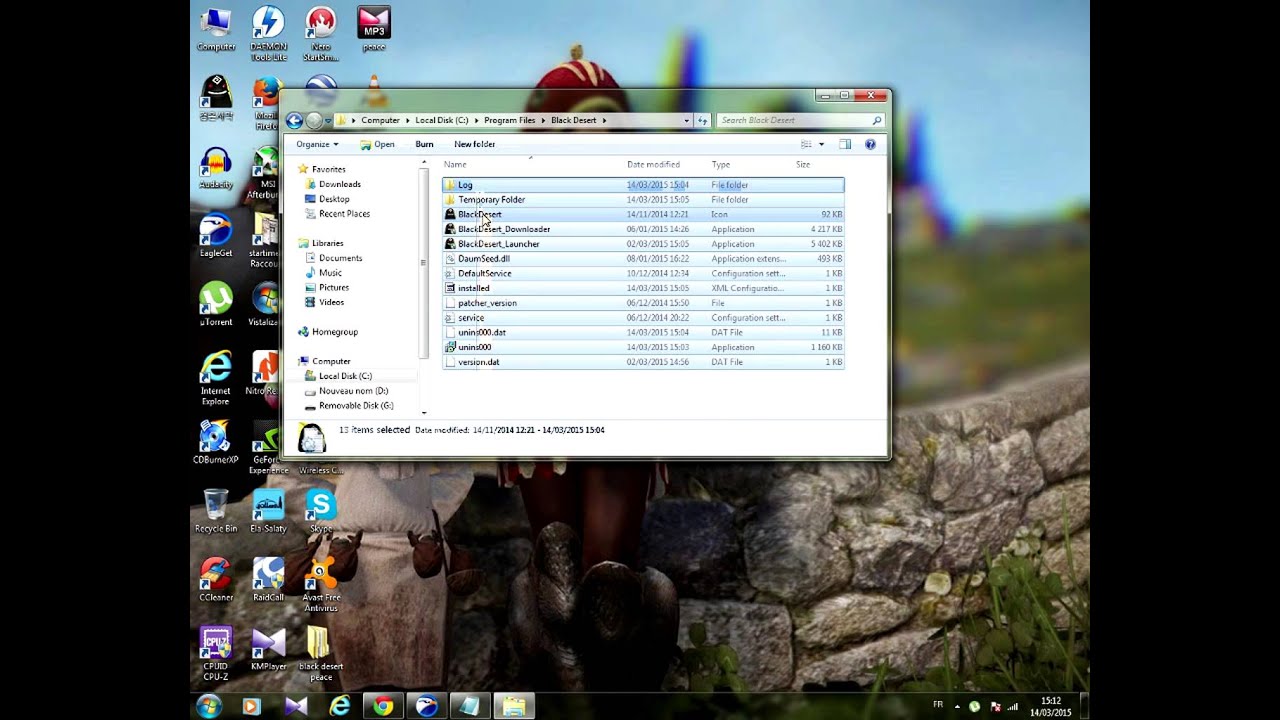Launch EagleGet desktop shortcut
Image resolution: width=1280 pixels, height=720 pixels.
[x=216, y=236]
